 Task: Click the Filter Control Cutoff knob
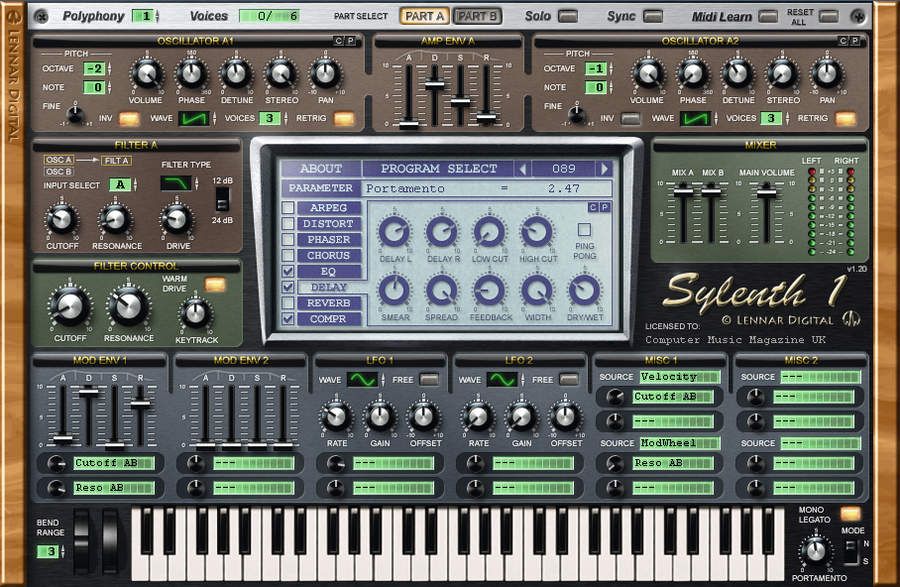pos(70,306)
